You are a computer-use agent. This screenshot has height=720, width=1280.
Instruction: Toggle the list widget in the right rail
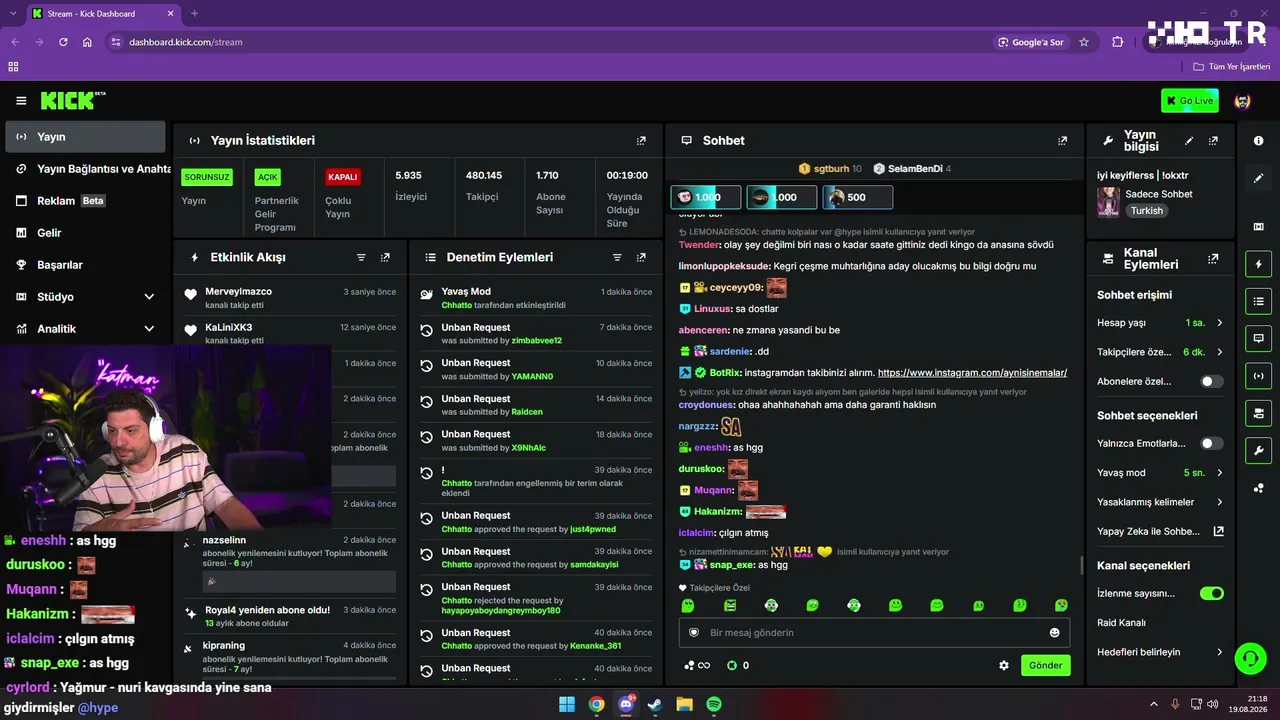pos(1258,301)
